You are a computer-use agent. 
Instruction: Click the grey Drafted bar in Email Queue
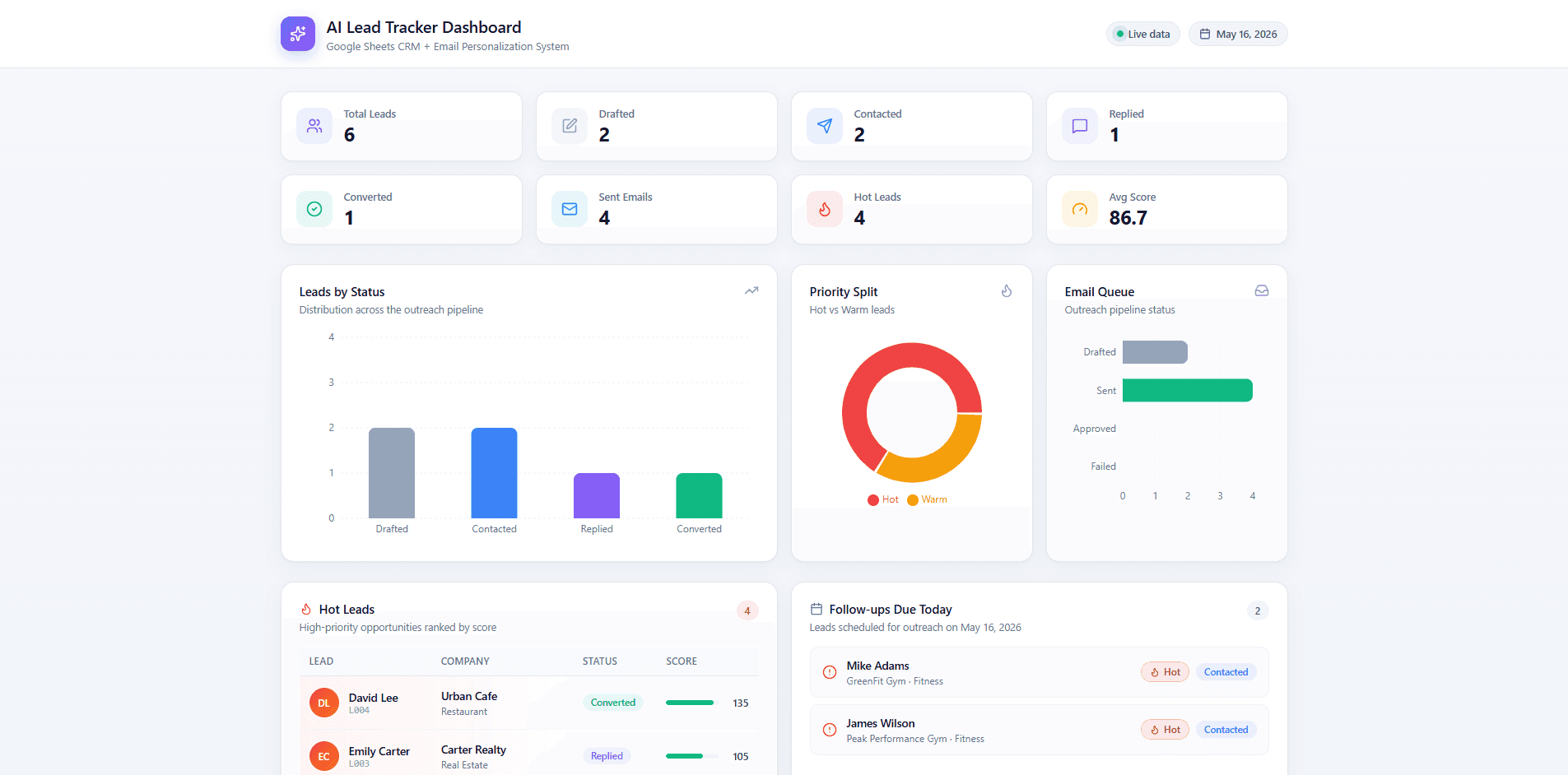(1155, 352)
